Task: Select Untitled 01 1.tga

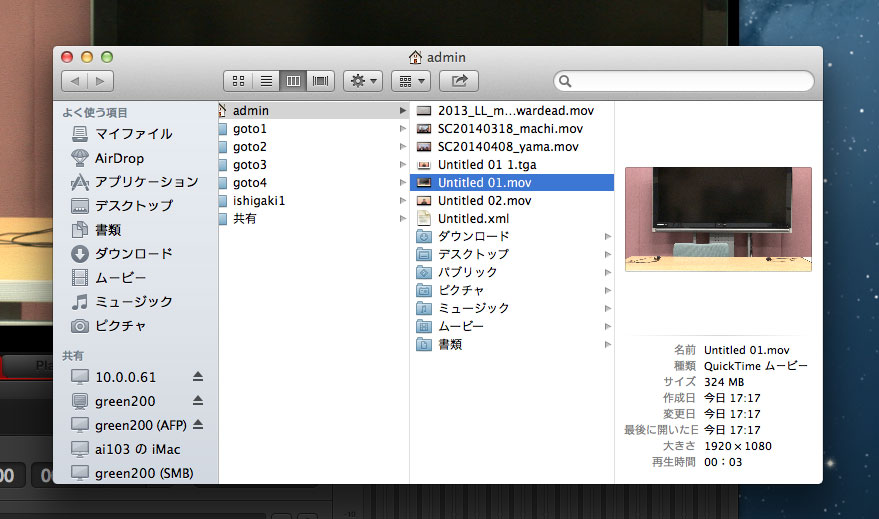Action: click(512, 165)
